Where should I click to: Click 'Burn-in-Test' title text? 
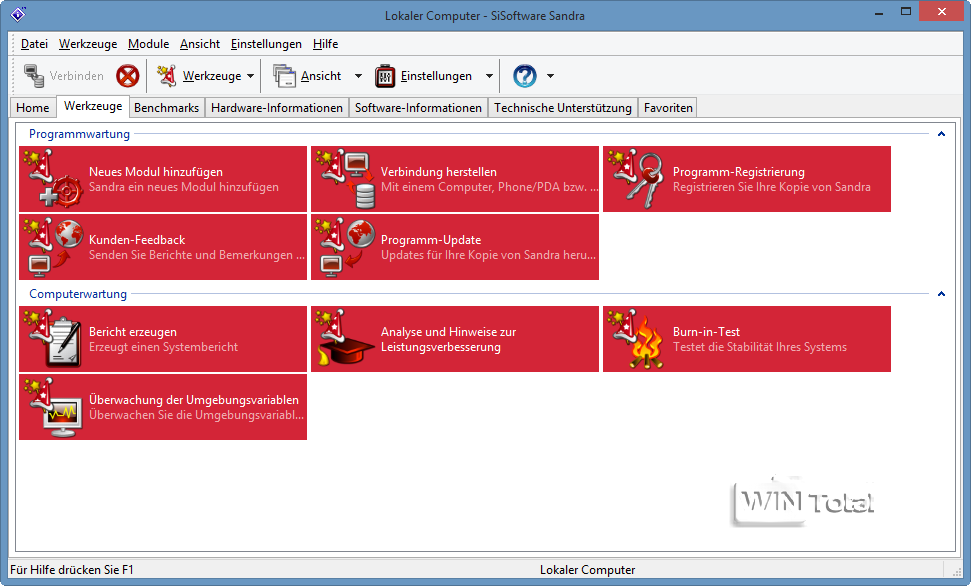pos(707,332)
